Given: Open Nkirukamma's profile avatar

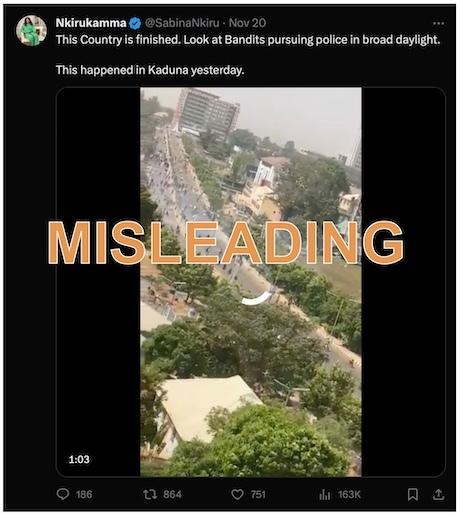Looking at the screenshot, I should click(x=31, y=30).
